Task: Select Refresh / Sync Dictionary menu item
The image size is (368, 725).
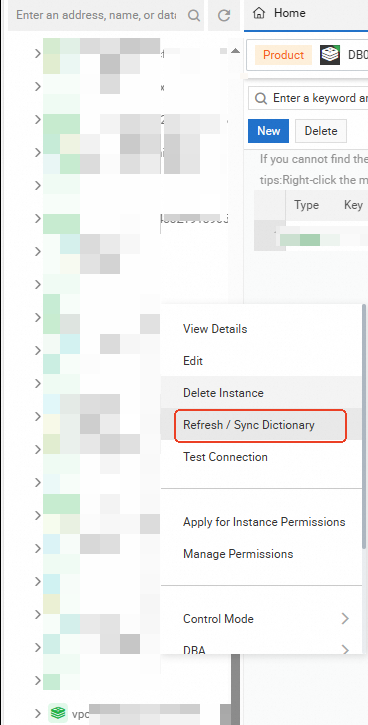Action: (249, 425)
